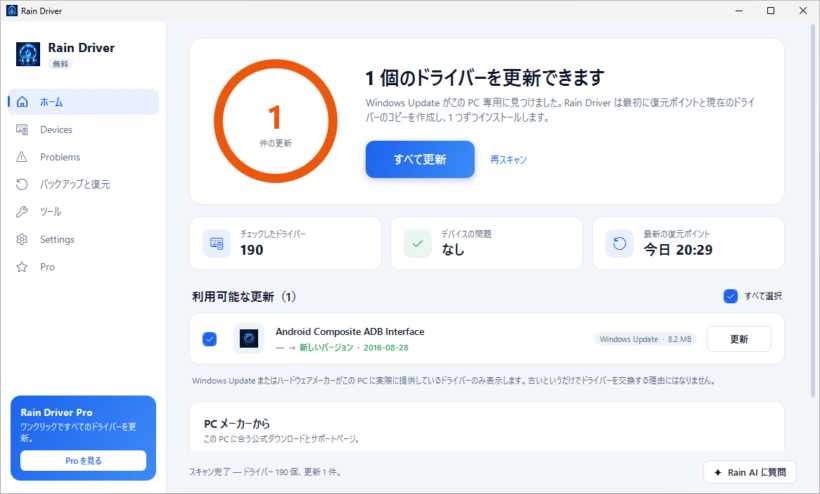Image resolution: width=820 pixels, height=494 pixels.
Task: Click the チェックしたドライバー 190 card
Action: 285,244
